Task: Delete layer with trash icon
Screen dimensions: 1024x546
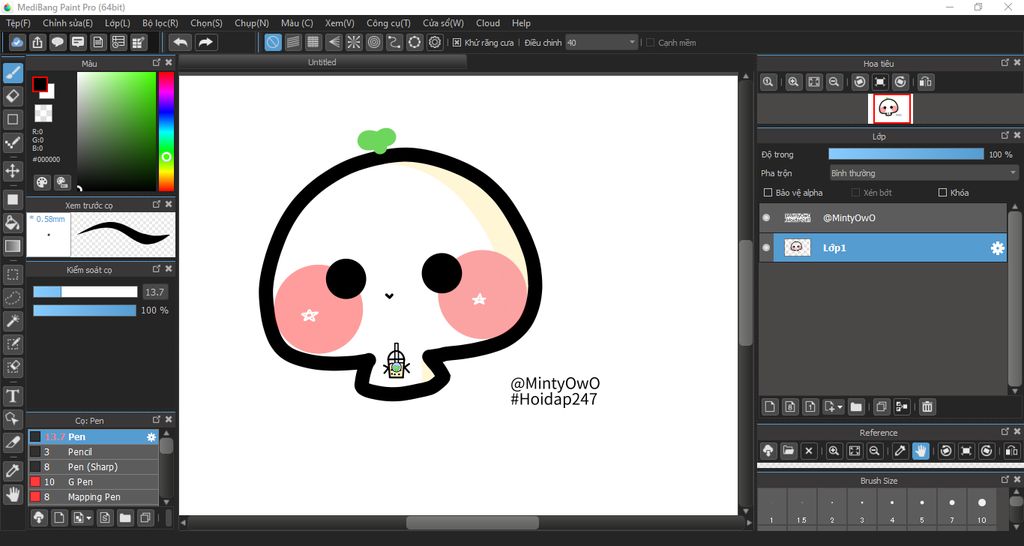Action: coord(927,407)
